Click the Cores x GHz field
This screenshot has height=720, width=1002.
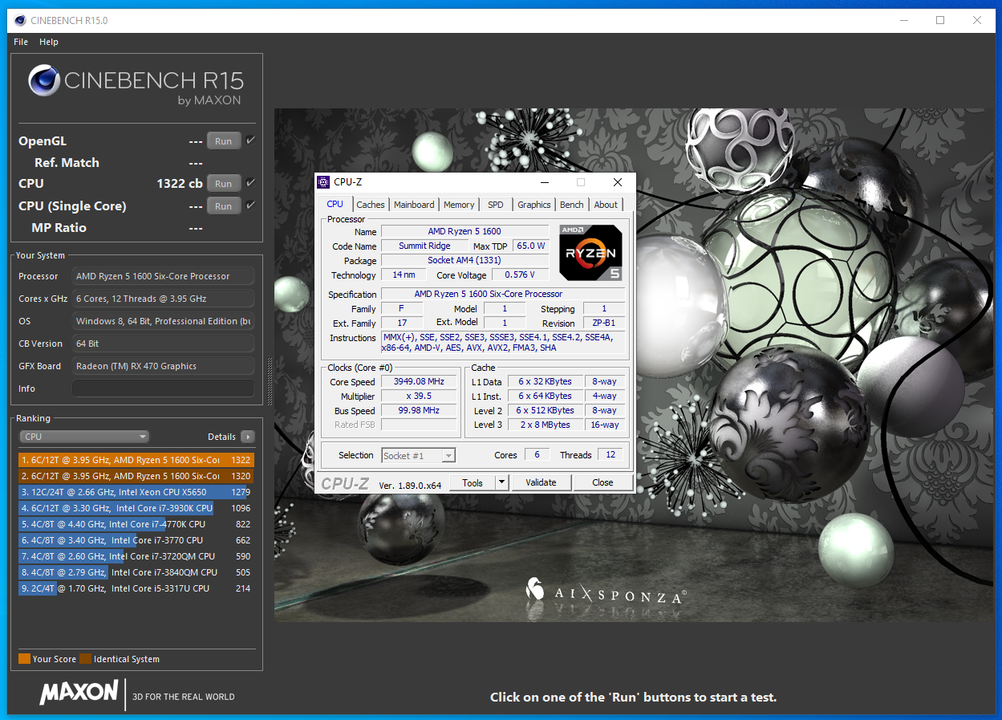163,298
